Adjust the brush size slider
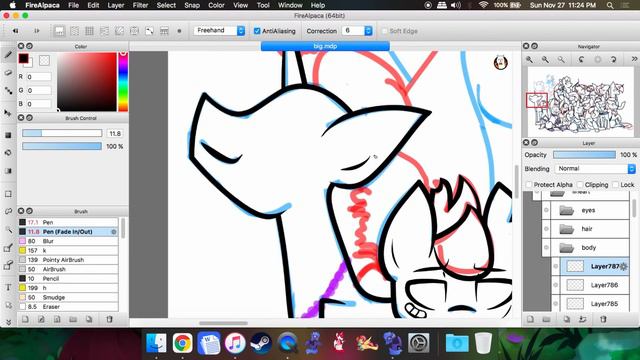Image resolution: width=640 pixels, height=360 pixels. (x=62, y=133)
